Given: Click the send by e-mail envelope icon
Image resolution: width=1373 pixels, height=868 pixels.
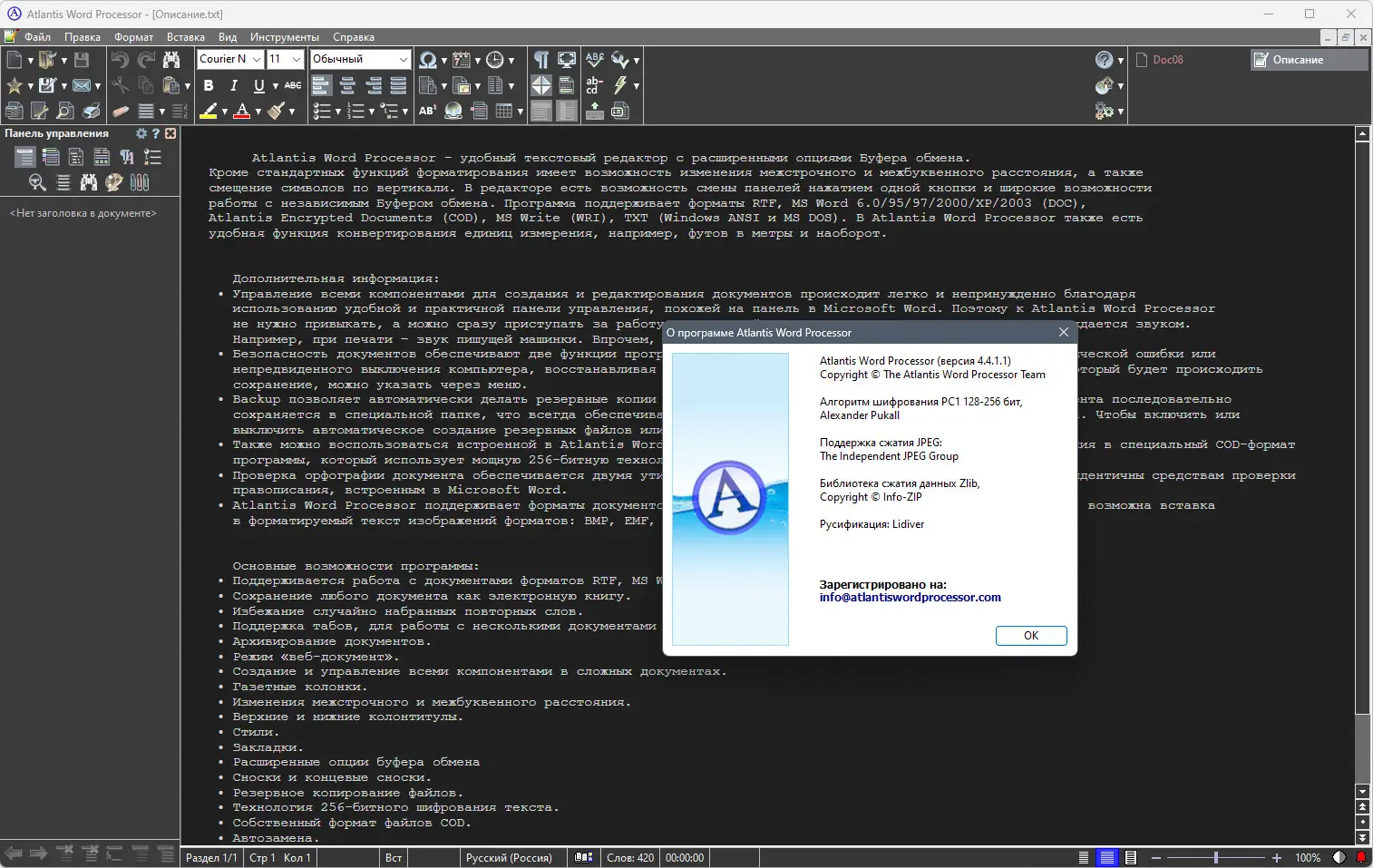Looking at the screenshot, I should pos(82,85).
